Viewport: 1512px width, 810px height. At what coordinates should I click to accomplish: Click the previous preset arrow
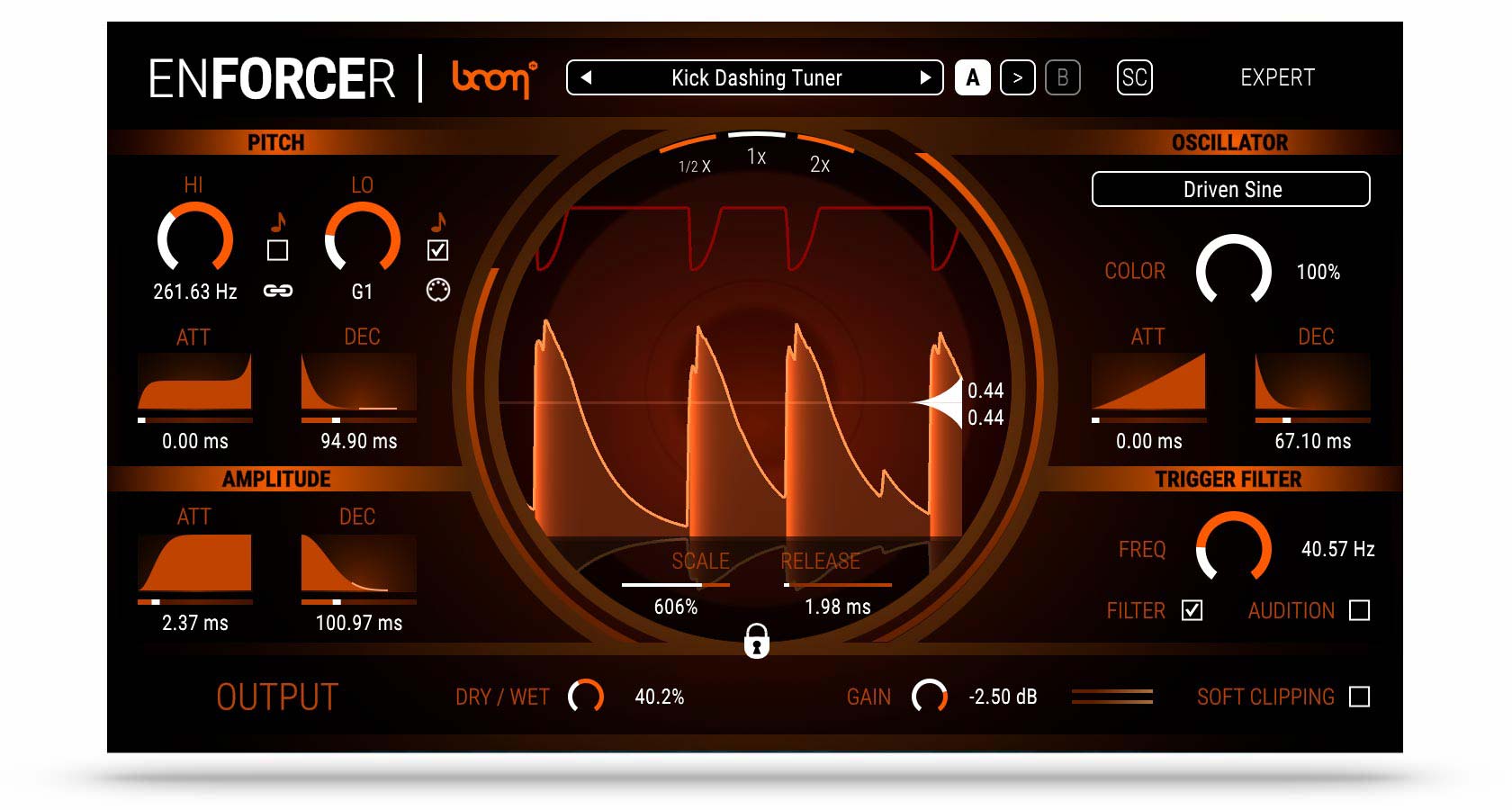click(x=586, y=78)
